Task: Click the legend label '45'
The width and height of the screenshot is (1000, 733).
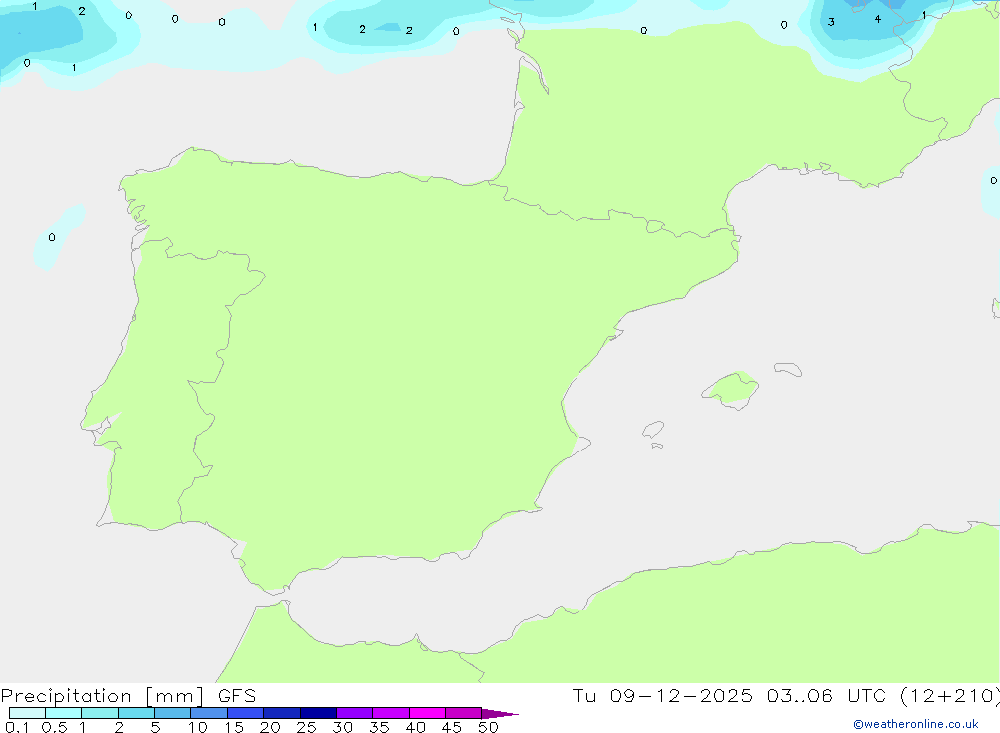Action: click(452, 727)
